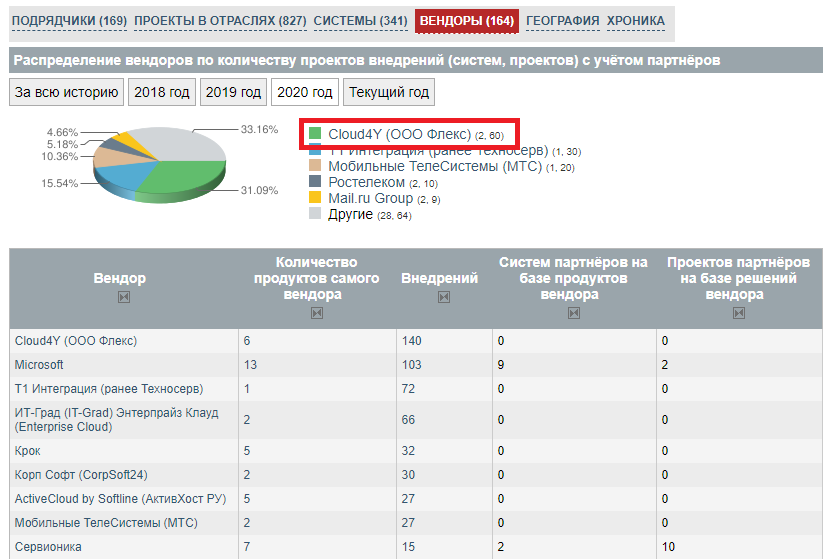The width and height of the screenshot is (835, 559).
Task: Open Cloud4Y (ООО Флекс) table row link
Action: 76,341
